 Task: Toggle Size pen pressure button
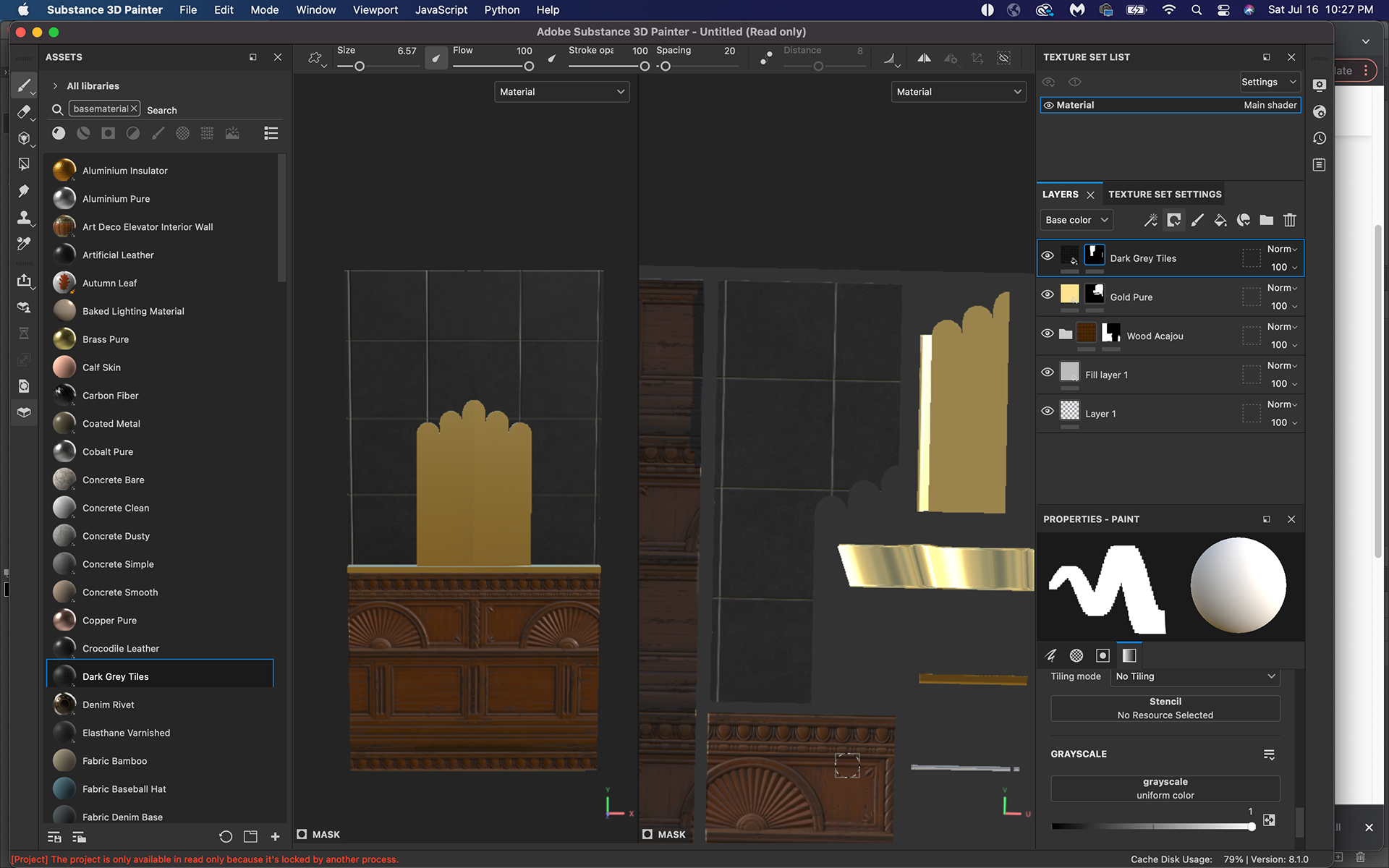pyautogui.click(x=436, y=58)
